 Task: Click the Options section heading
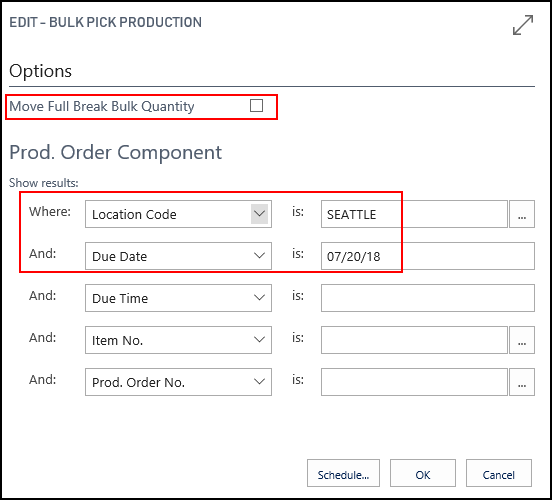pyautogui.click(x=40, y=71)
